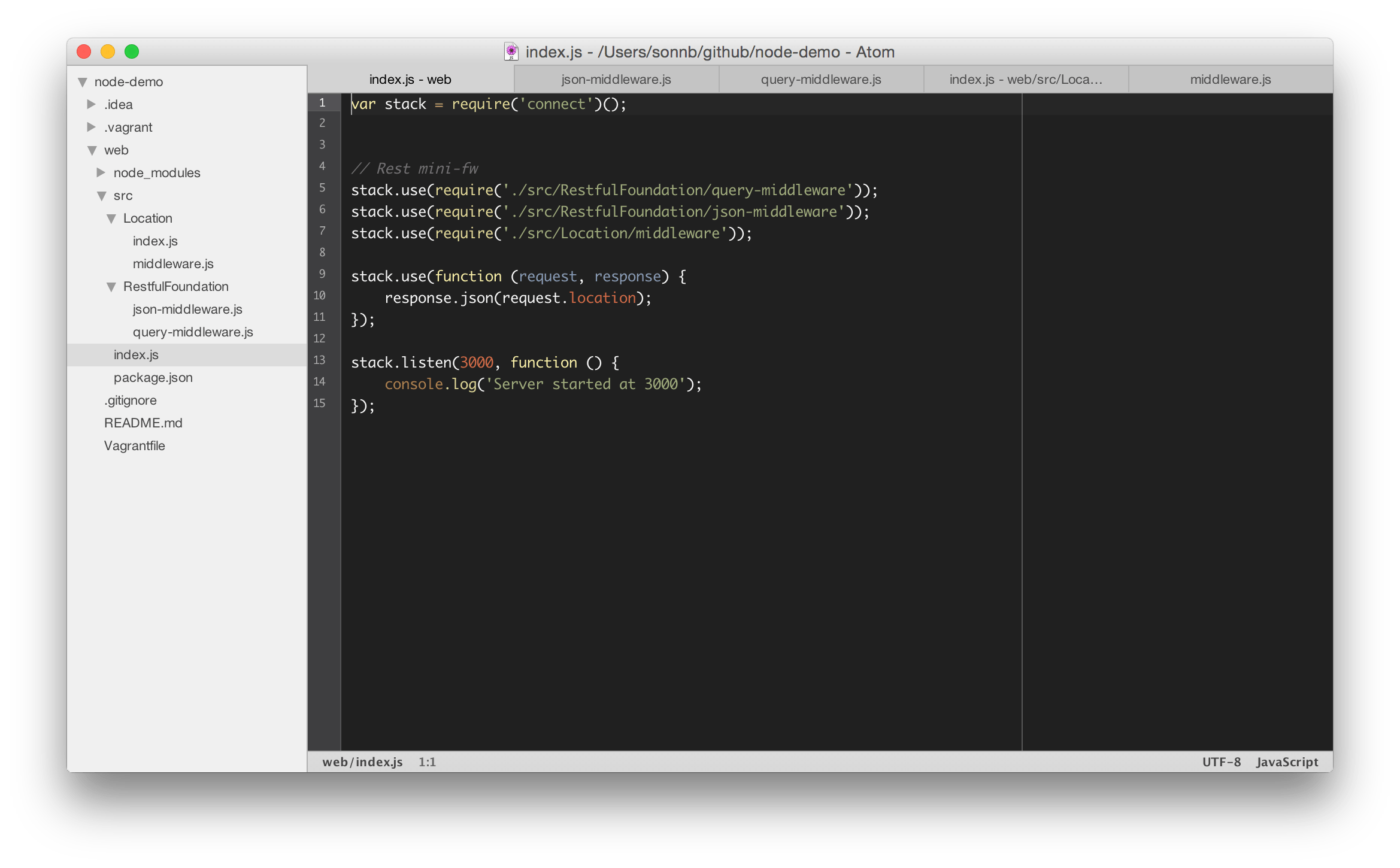1400x868 pixels.
Task: Click the JavaScript grammar selector
Action: pyautogui.click(x=1287, y=762)
